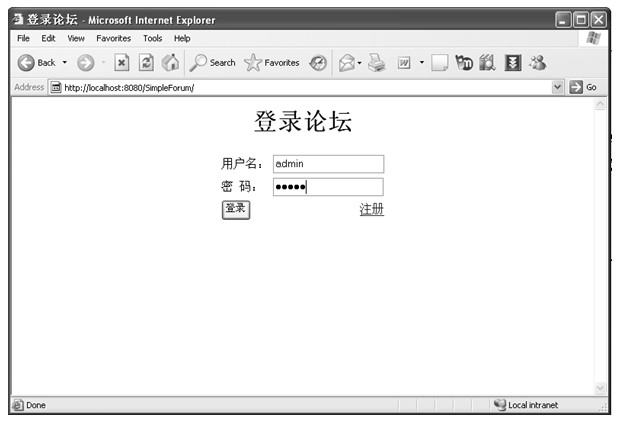Expand the address bar dropdown arrow
The height and width of the screenshot is (424, 621).
tap(557, 87)
